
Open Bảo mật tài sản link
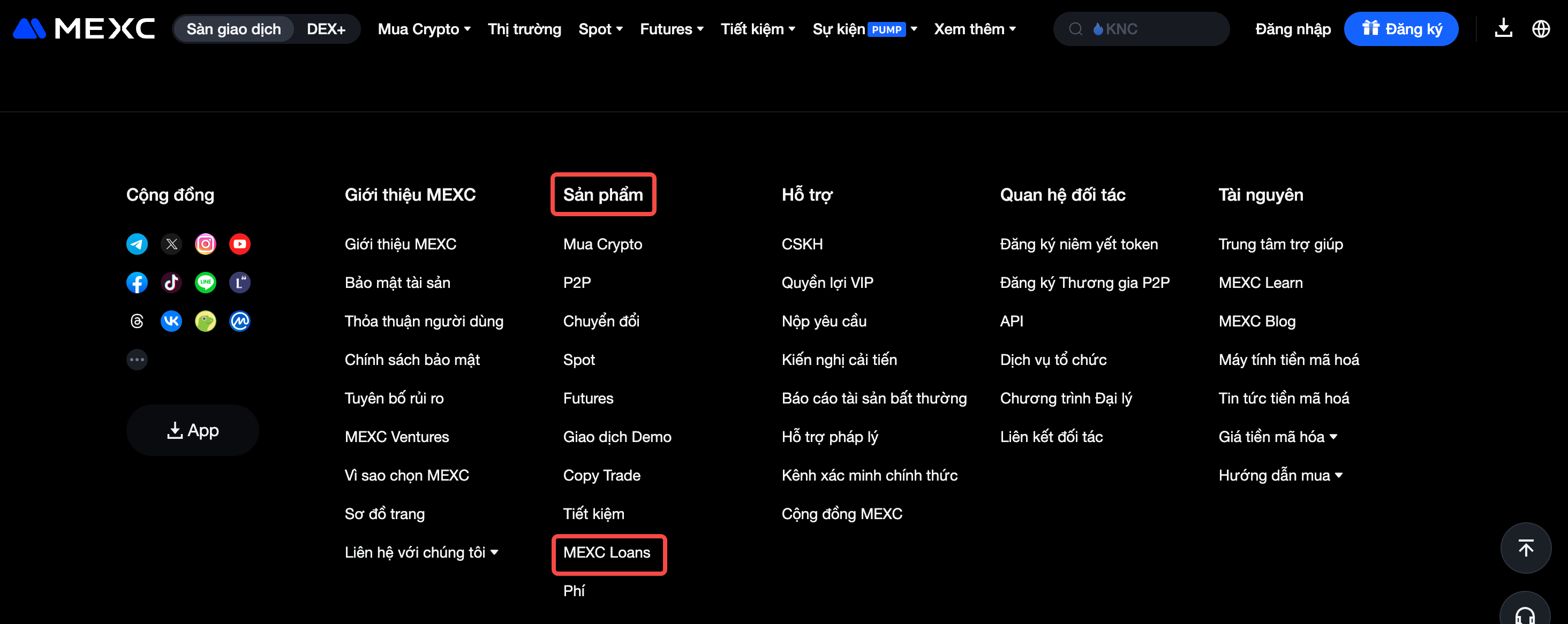tap(397, 283)
